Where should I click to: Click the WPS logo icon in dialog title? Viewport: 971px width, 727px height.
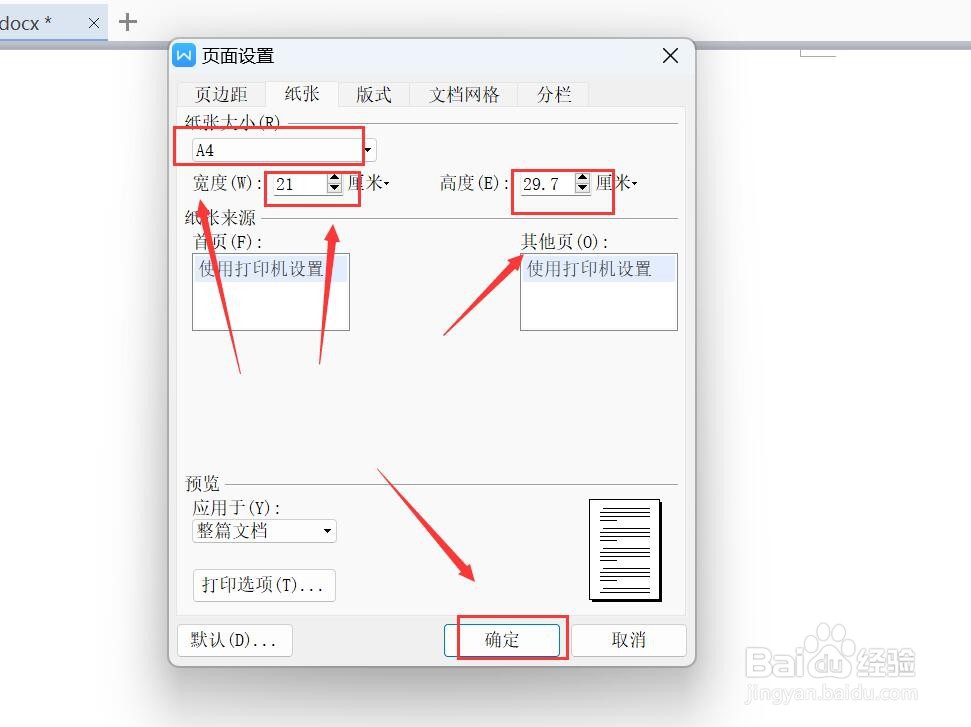click(183, 55)
